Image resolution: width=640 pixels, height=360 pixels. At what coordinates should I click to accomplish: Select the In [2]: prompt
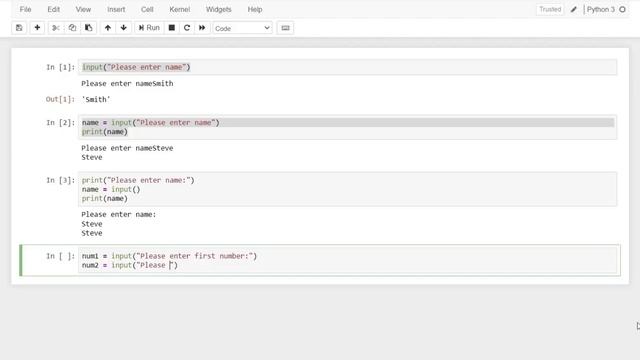(x=60, y=122)
